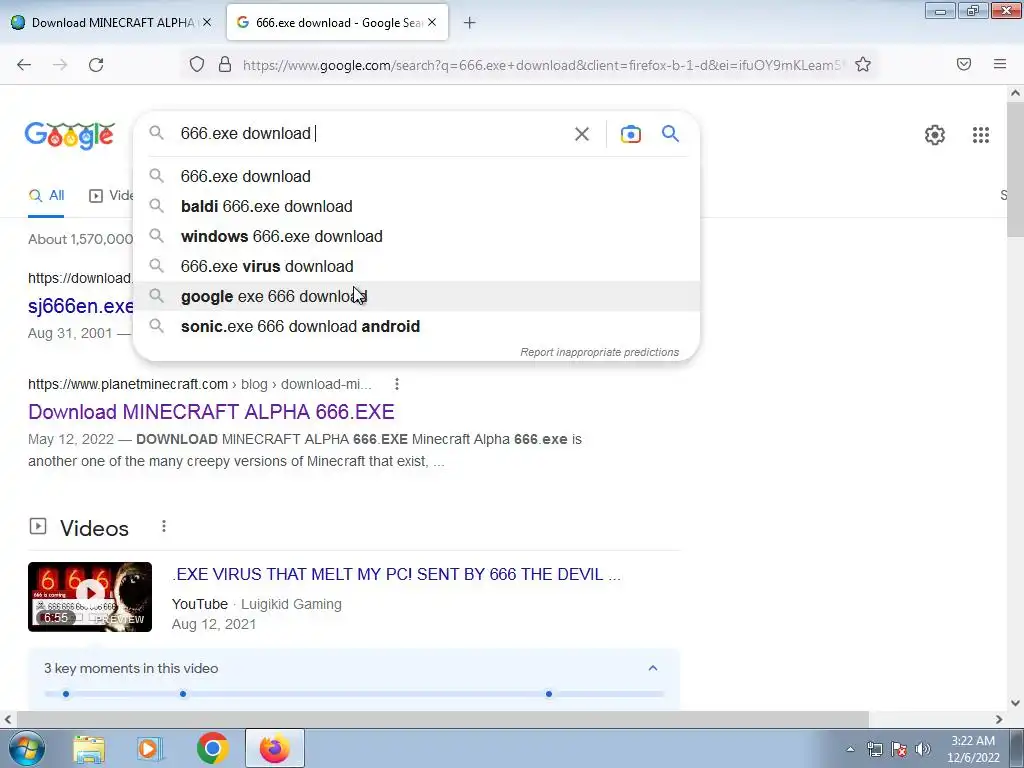Launch Windows Media Player from taskbar
Screen dimensions: 1024x768
pos(149,748)
